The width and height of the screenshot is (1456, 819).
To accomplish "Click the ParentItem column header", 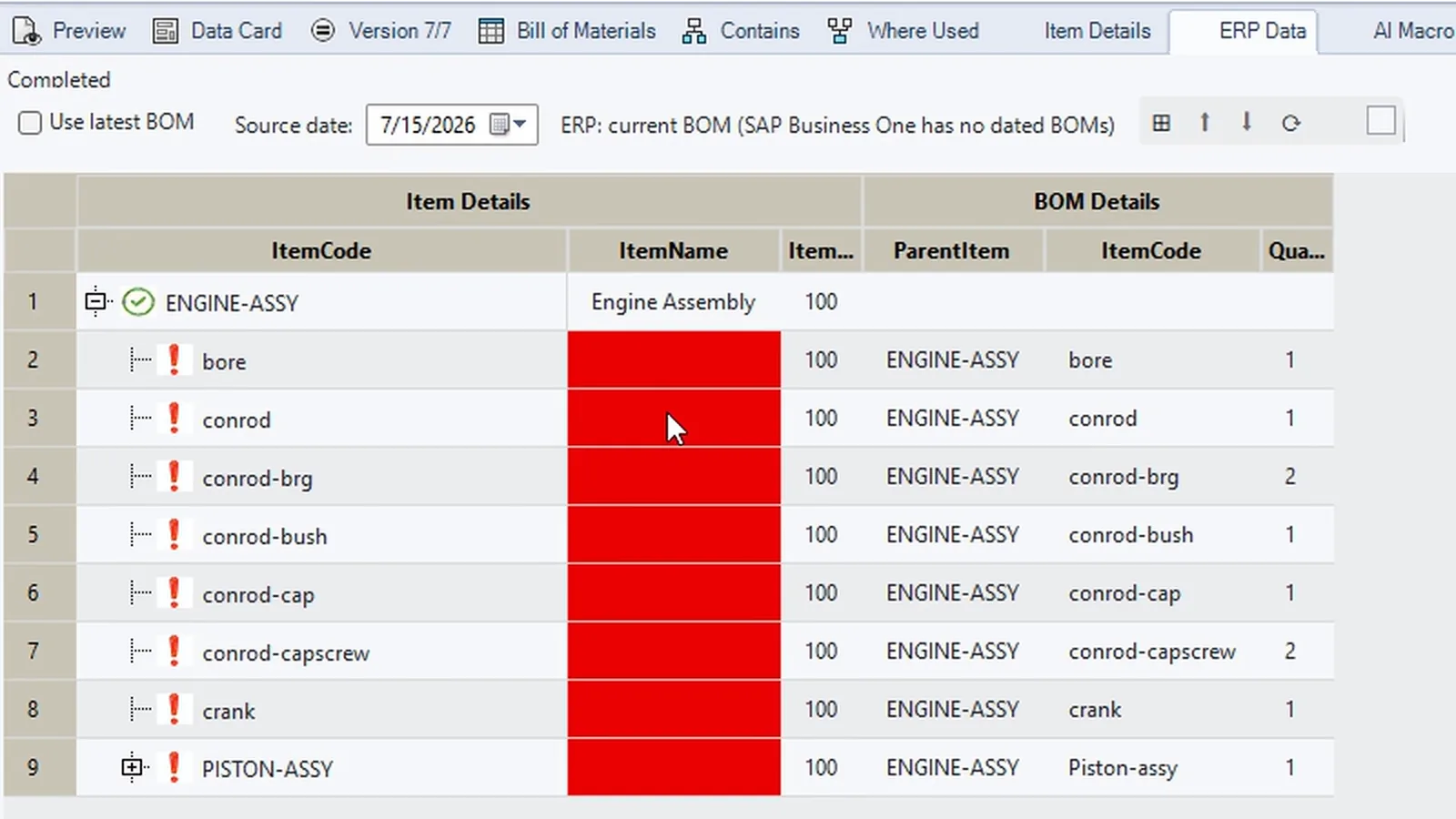I will click(952, 250).
